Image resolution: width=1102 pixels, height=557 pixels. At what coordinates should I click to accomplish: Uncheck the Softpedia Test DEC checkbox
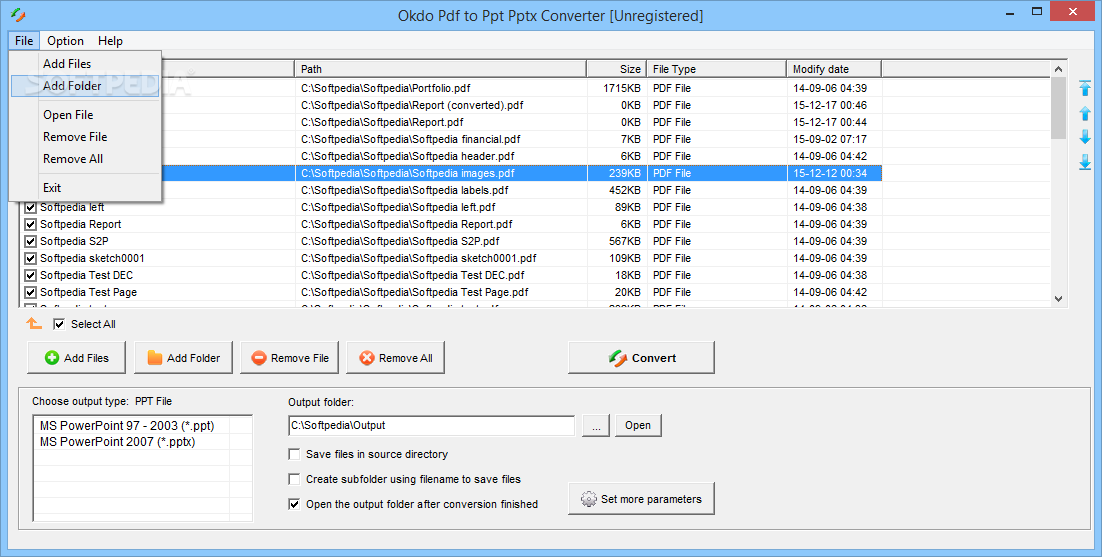[x=30, y=275]
